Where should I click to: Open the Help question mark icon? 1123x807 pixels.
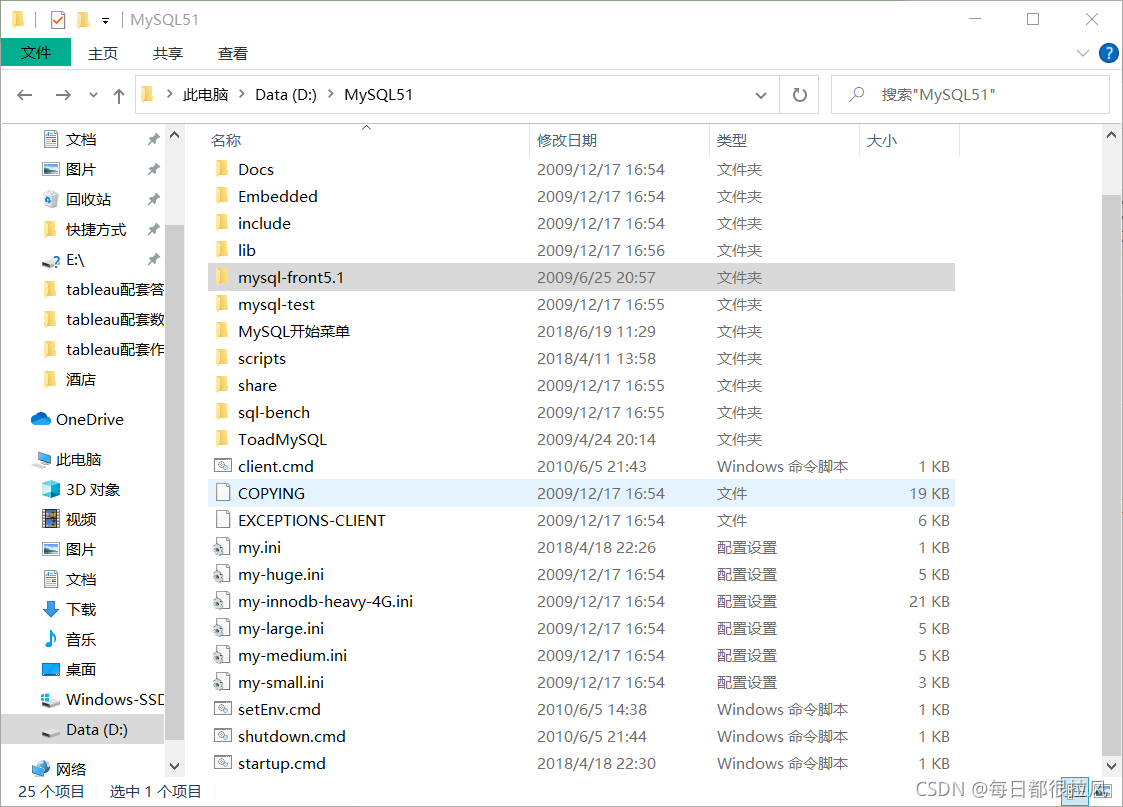point(1109,53)
